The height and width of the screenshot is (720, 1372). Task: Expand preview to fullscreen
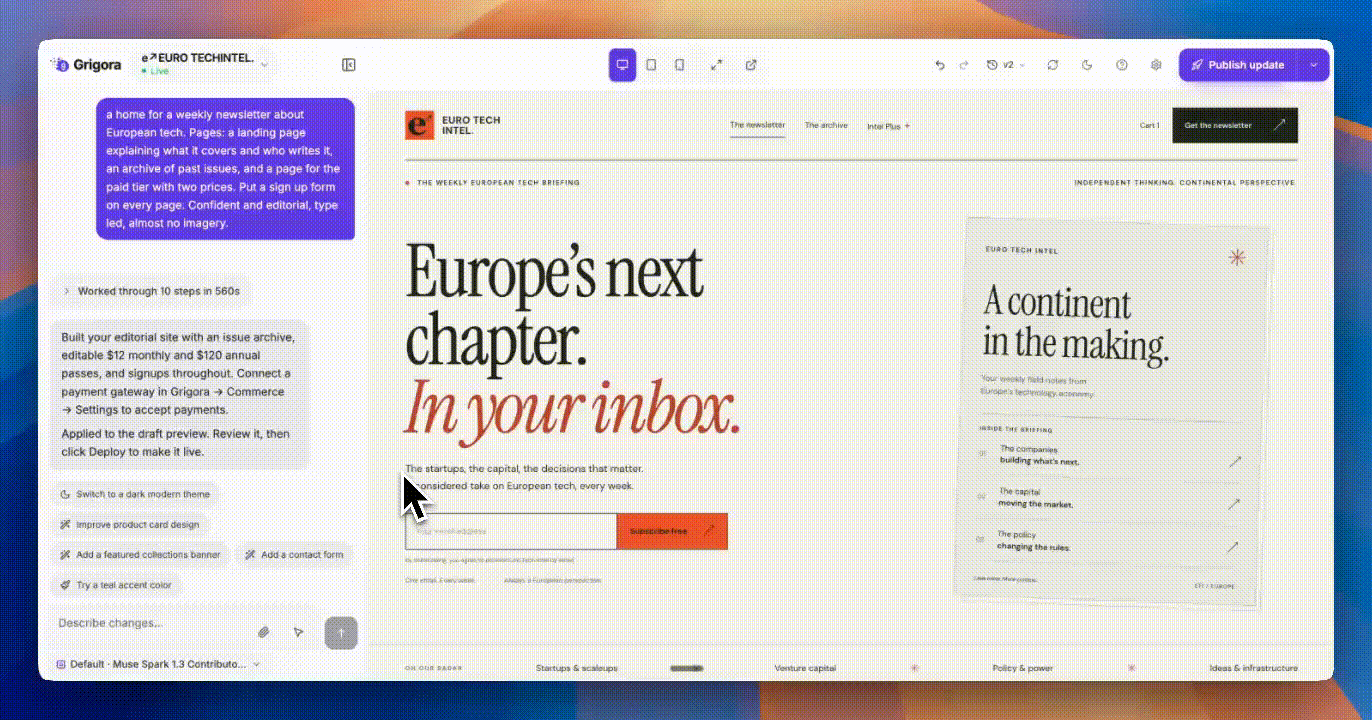[717, 65]
